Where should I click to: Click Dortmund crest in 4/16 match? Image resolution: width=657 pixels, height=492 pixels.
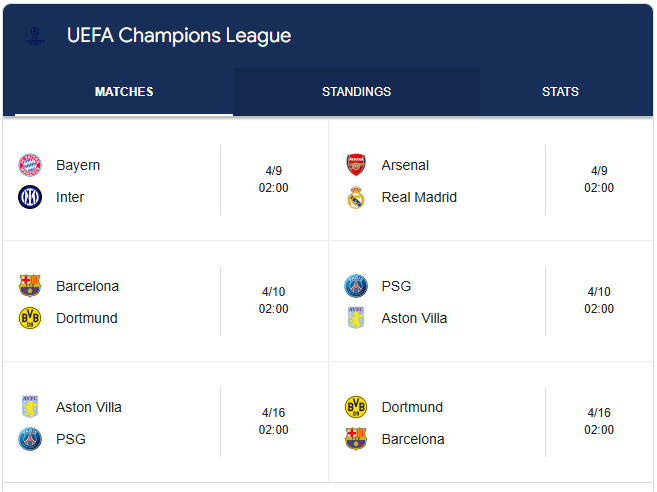coord(356,407)
